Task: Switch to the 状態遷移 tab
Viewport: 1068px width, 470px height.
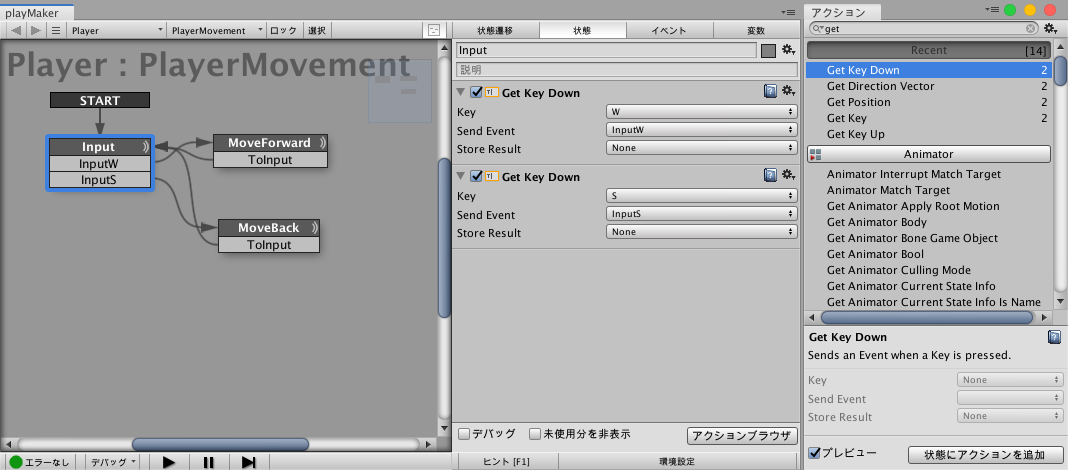Action: (x=495, y=31)
